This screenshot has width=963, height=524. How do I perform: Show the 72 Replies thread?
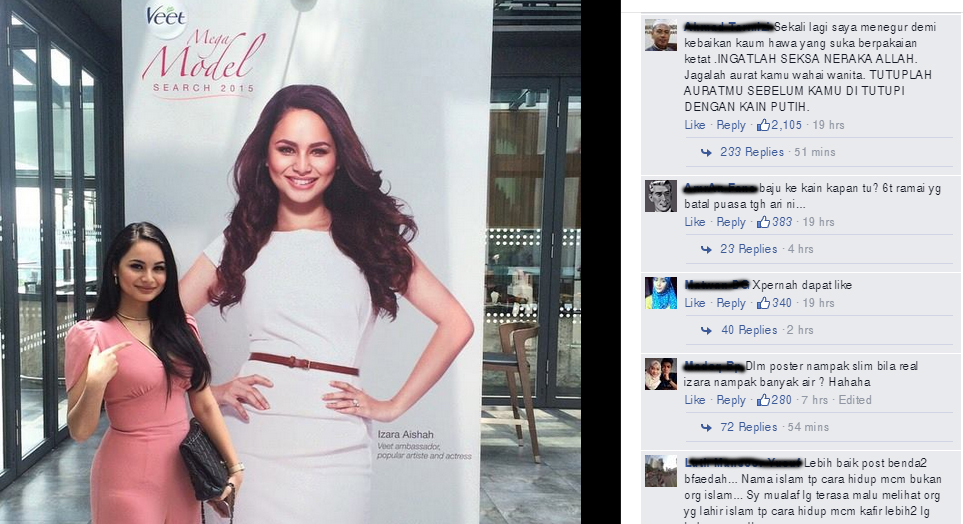pyautogui.click(x=749, y=428)
